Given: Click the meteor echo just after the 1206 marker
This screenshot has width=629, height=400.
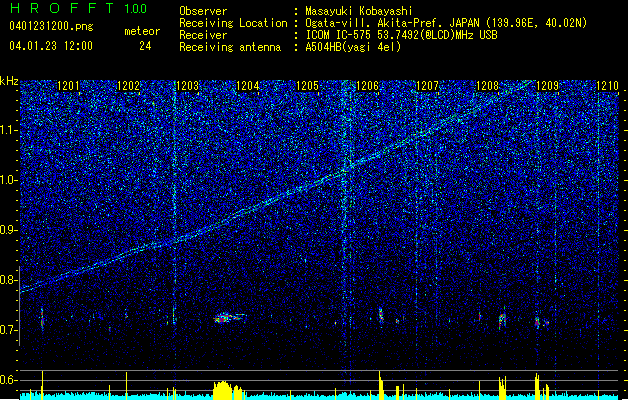Looking at the screenshot, I should click(x=381, y=315).
